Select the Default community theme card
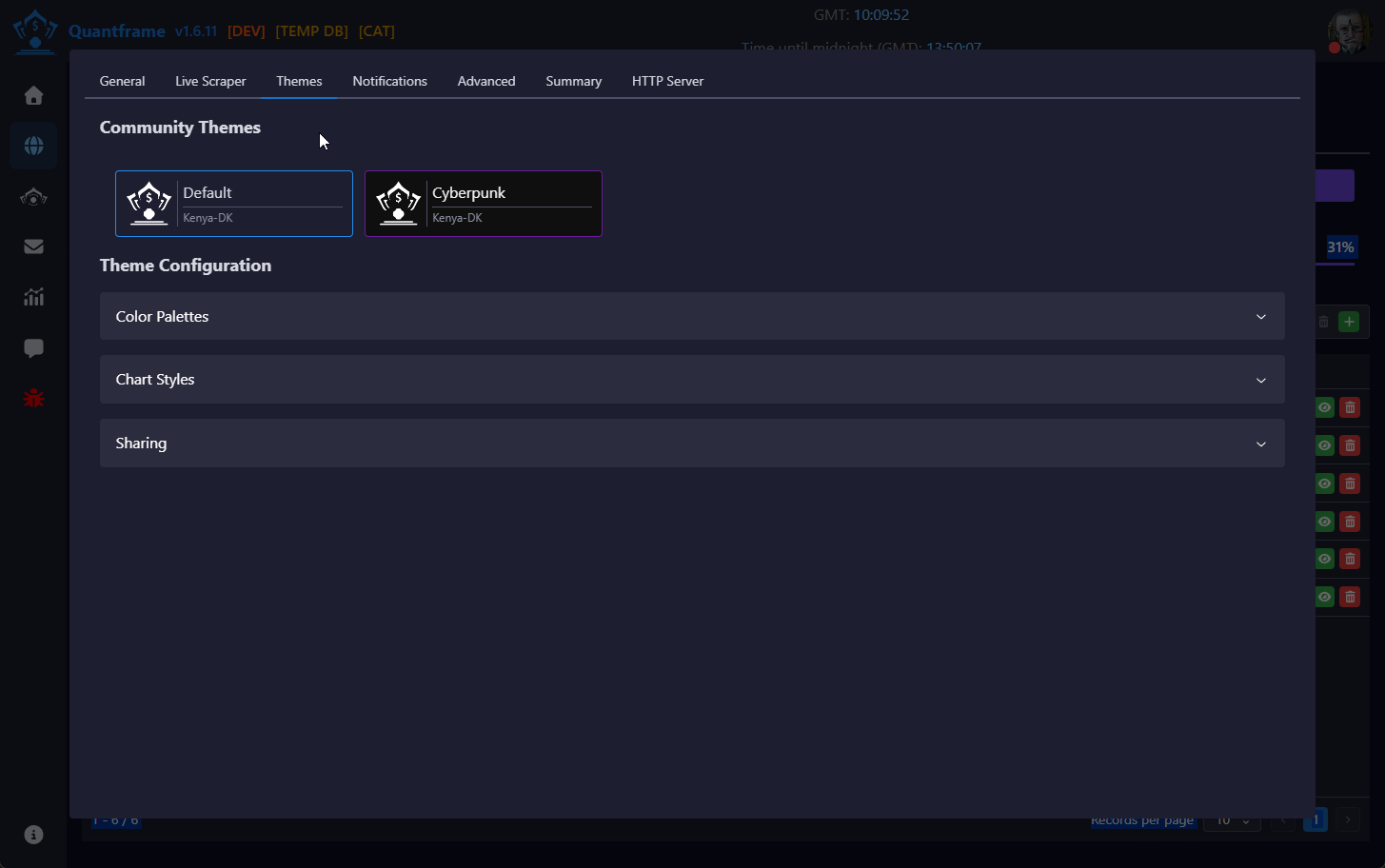The height and width of the screenshot is (868, 1385). (234, 204)
